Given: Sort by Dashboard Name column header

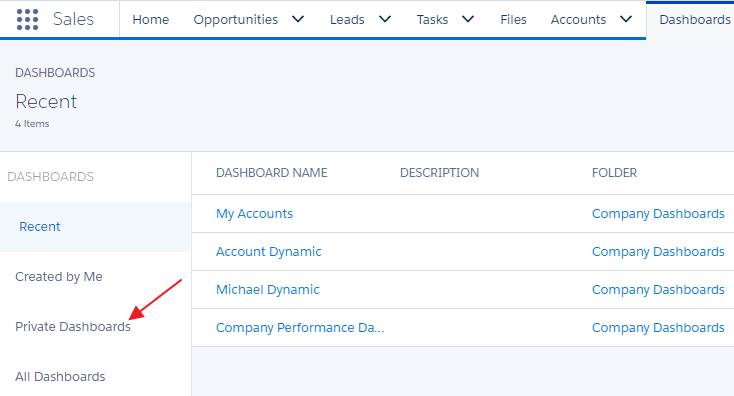Looking at the screenshot, I should (272, 173).
